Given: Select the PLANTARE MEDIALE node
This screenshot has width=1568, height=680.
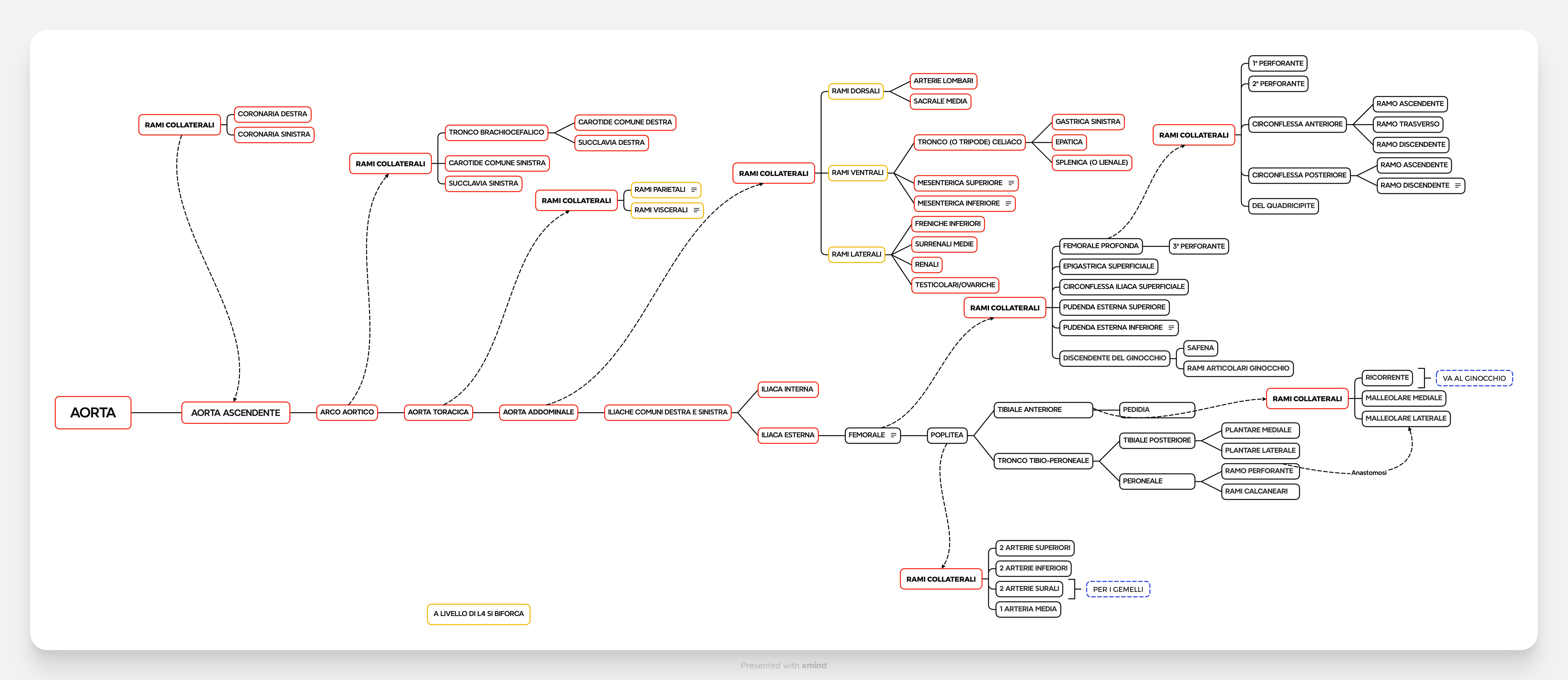Looking at the screenshot, I should (1261, 431).
